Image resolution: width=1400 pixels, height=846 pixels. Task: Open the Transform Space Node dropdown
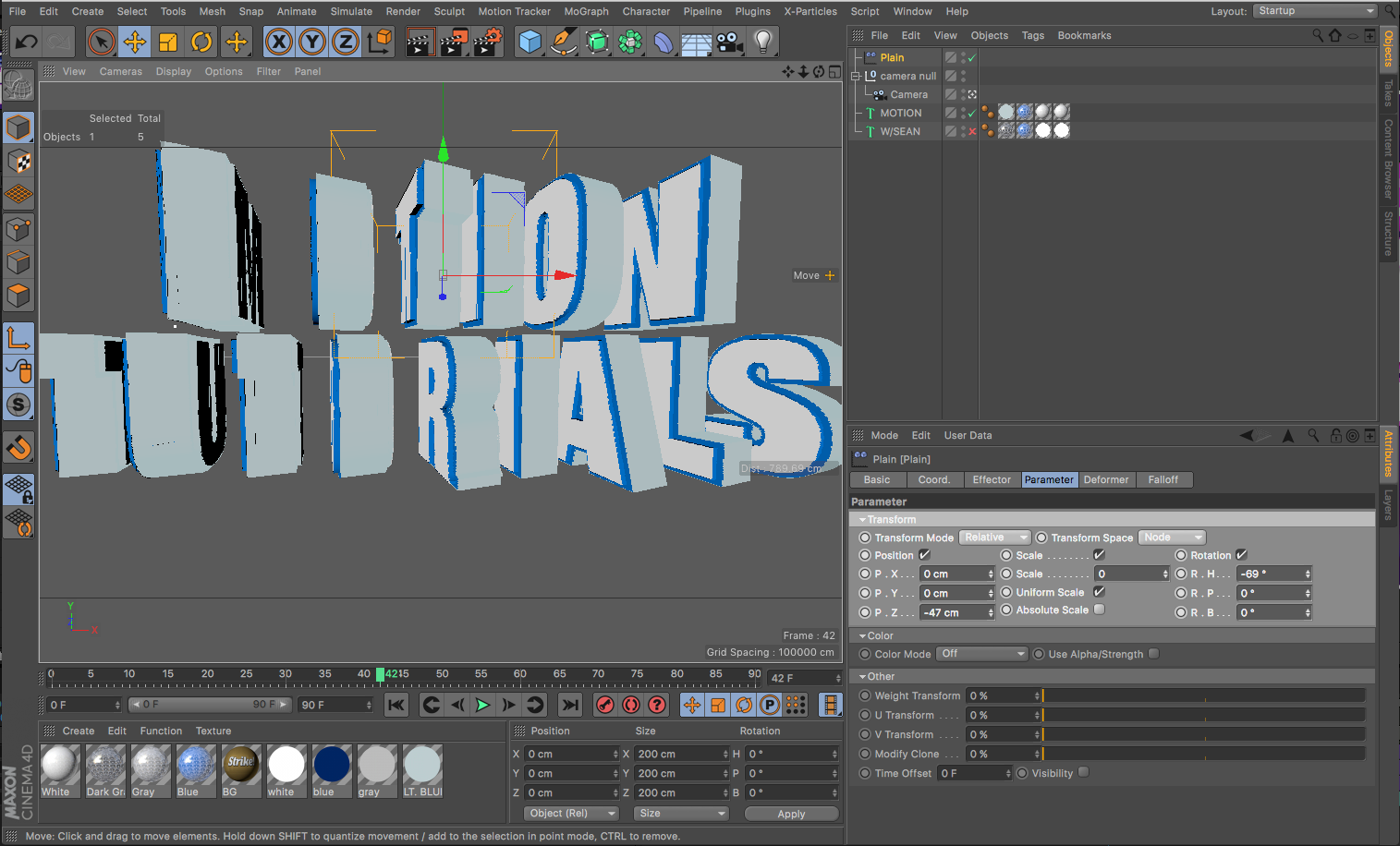(1172, 538)
